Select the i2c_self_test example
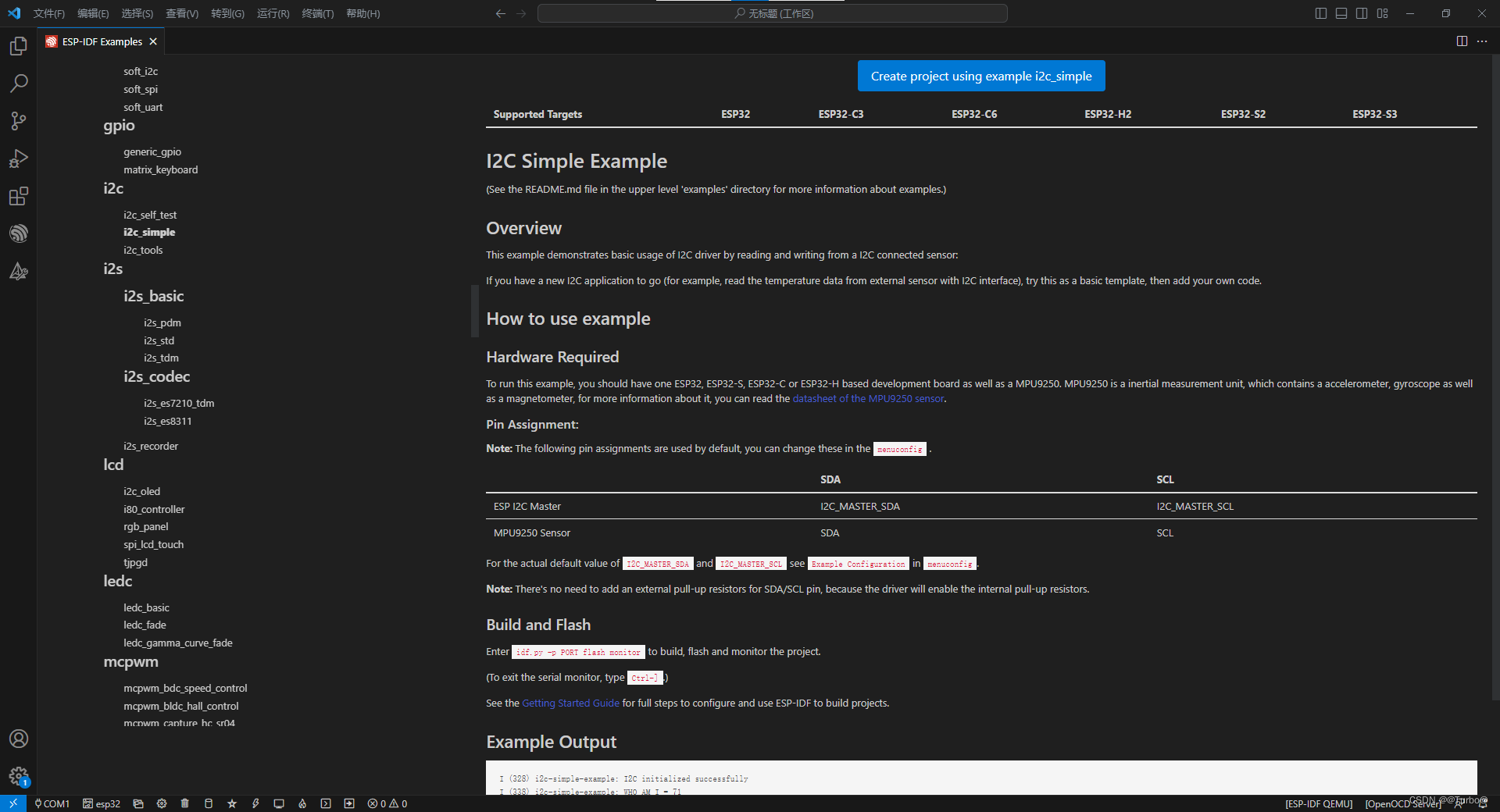Image resolution: width=1500 pixels, height=812 pixels. pos(150,215)
